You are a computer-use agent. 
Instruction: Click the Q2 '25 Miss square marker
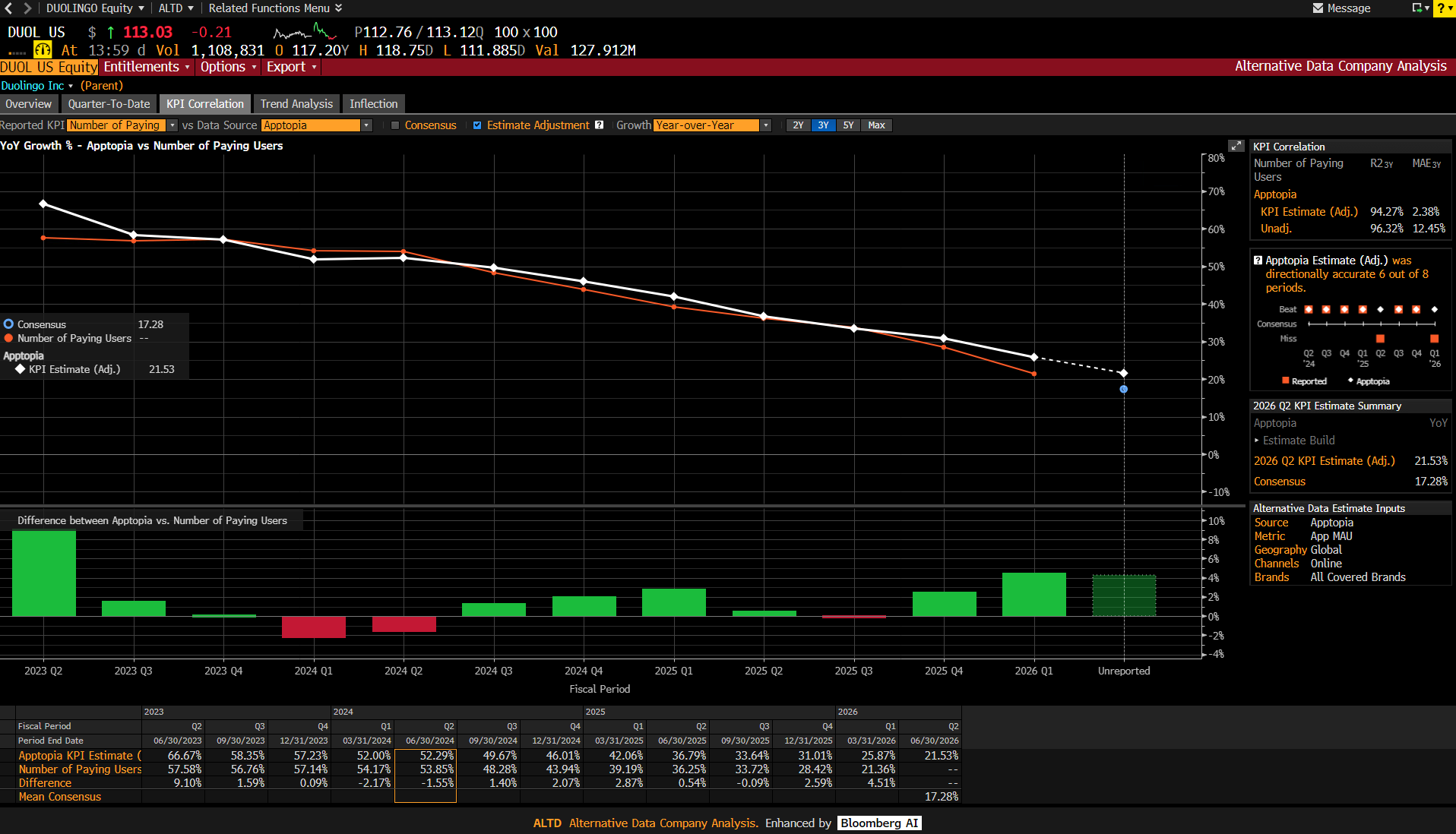1380,339
